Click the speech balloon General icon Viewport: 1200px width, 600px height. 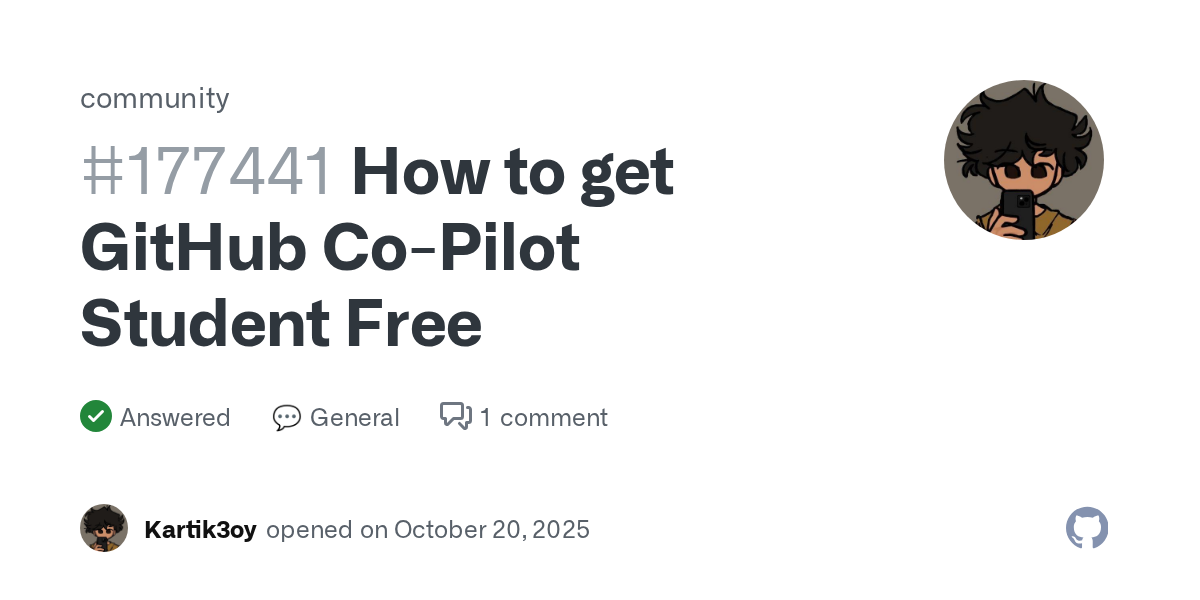[287, 417]
